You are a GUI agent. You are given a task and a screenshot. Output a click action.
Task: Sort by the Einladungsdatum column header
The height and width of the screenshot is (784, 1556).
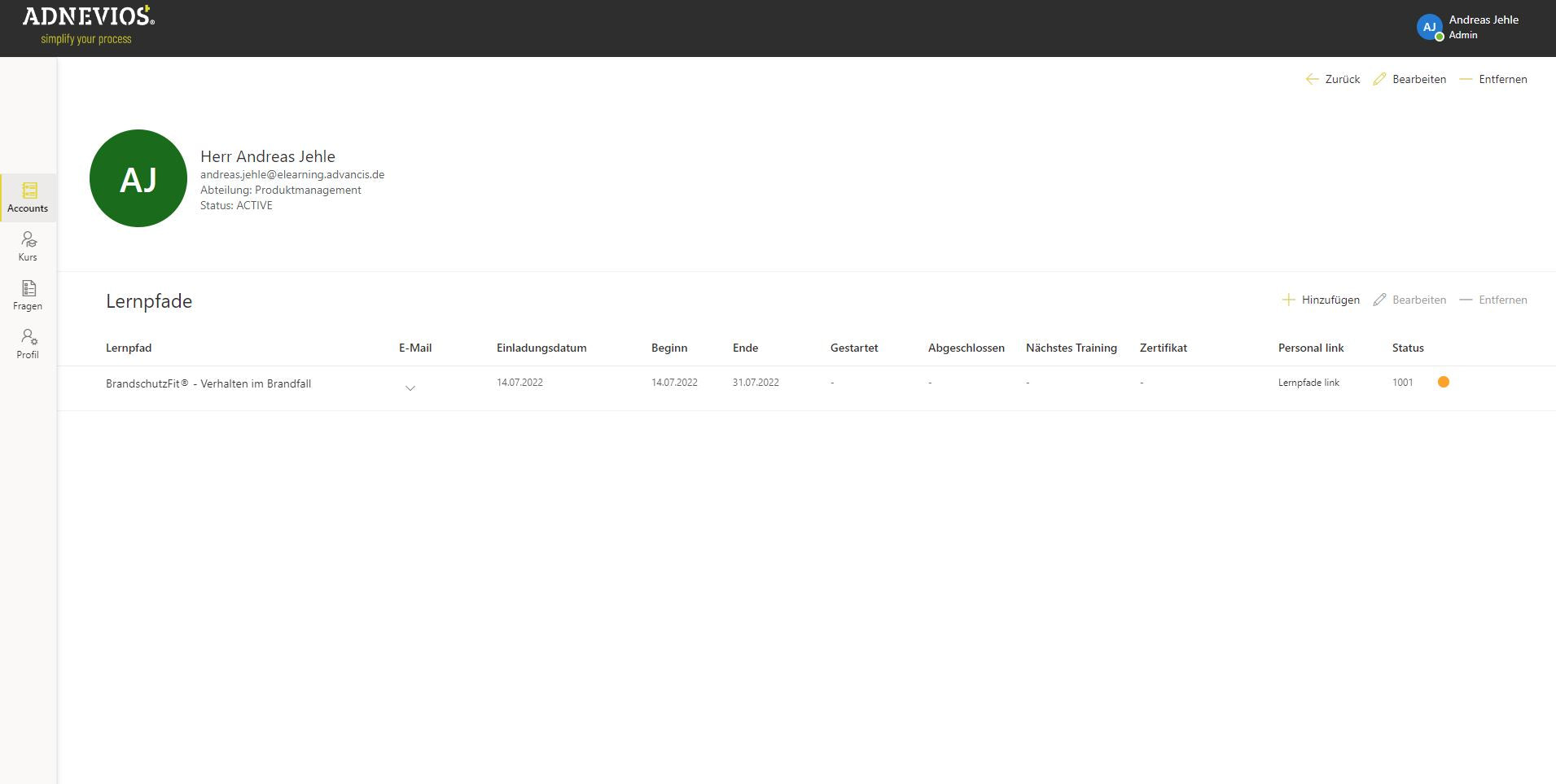(x=541, y=348)
